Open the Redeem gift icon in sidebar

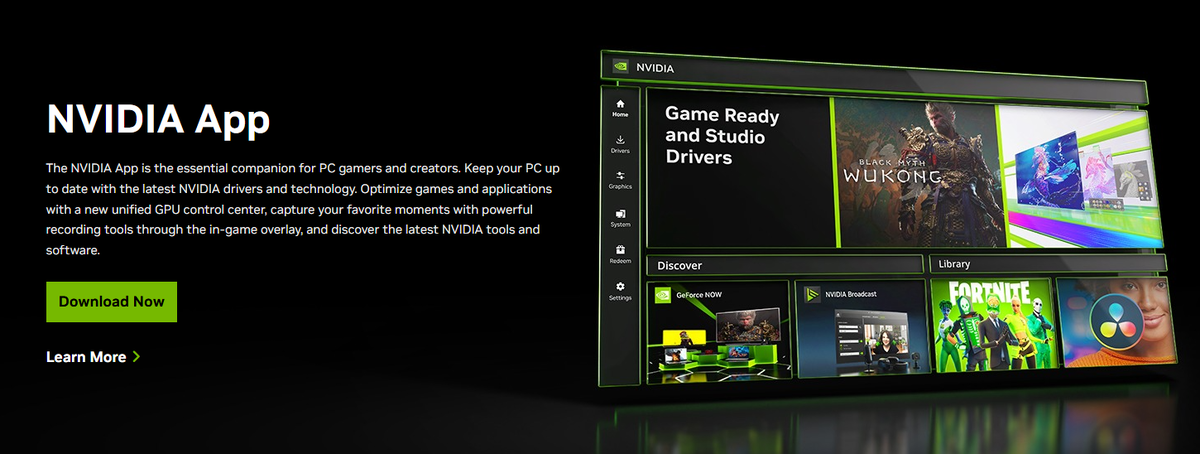click(620, 250)
